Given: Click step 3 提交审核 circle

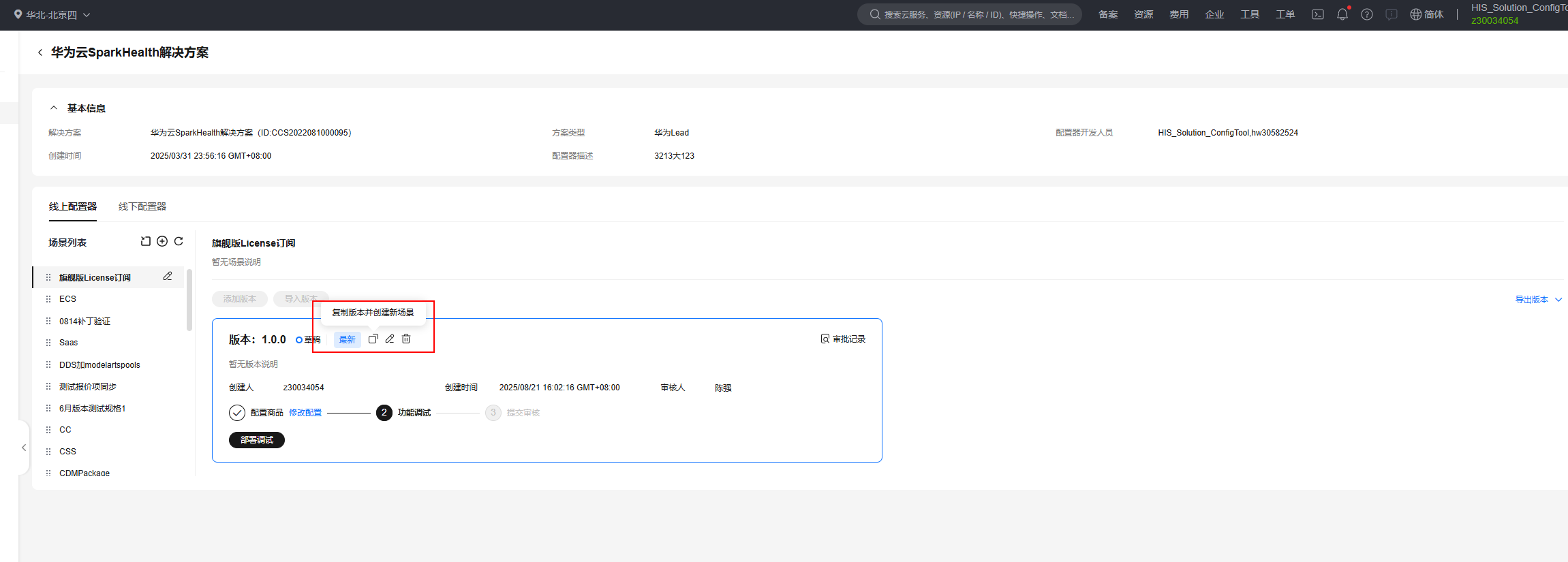Looking at the screenshot, I should pos(493,413).
